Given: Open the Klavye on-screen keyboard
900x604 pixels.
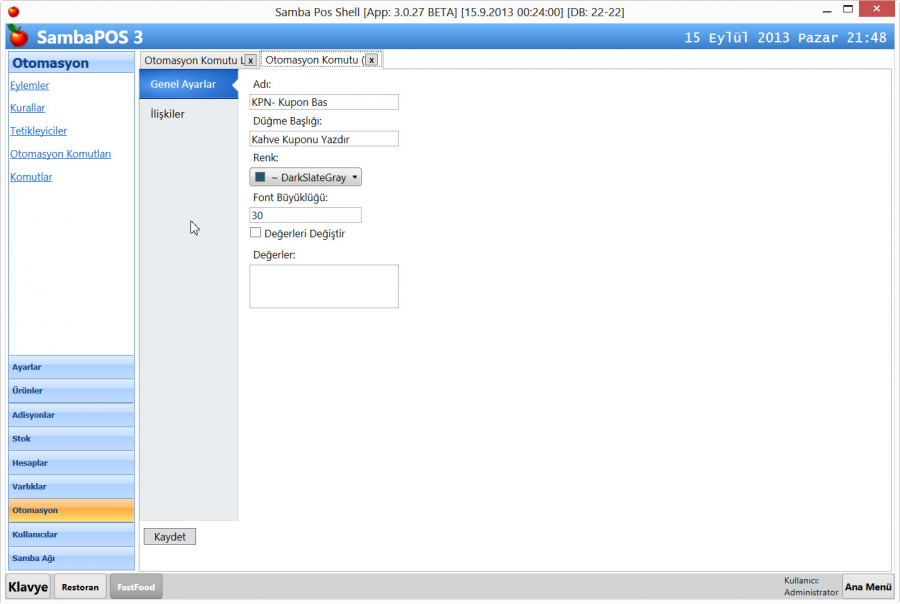Looking at the screenshot, I should tap(28, 587).
